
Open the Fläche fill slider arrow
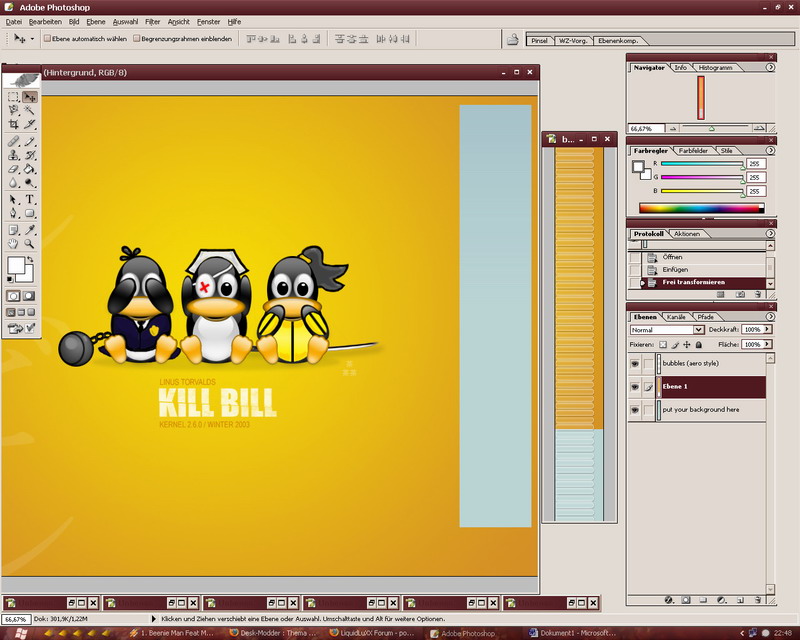tap(767, 344)
